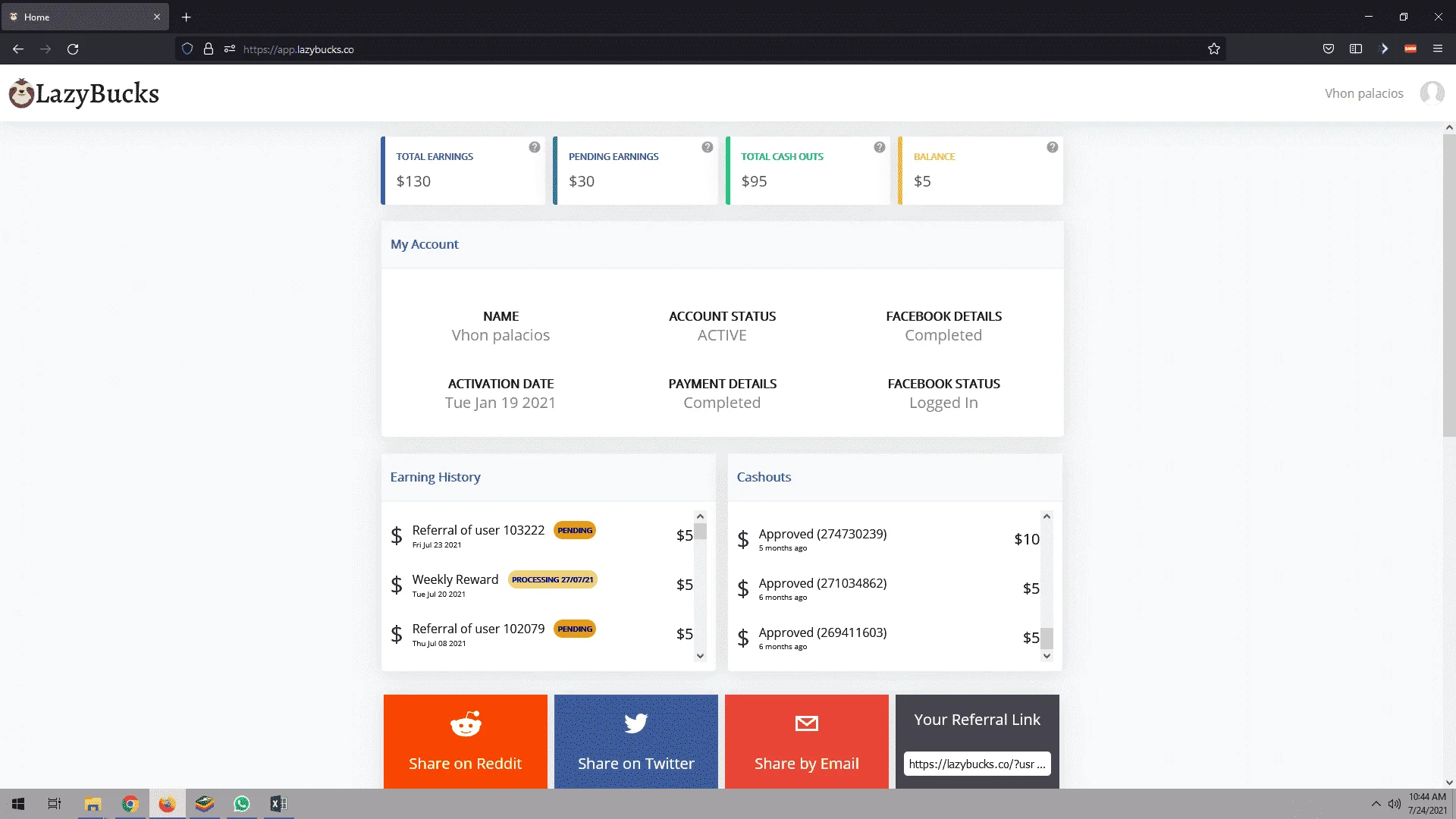Toggle the browser sidebar icon
This screenshot has width=1456, height=819.
tap(1356, 49)
